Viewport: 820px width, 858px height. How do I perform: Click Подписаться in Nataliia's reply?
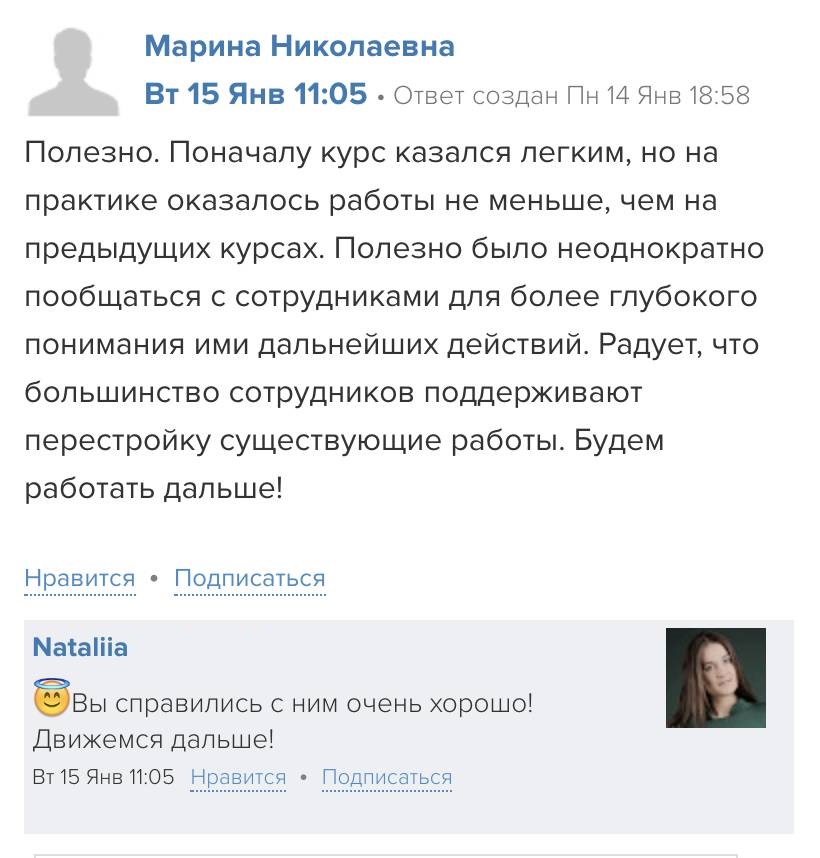point(387,777)
